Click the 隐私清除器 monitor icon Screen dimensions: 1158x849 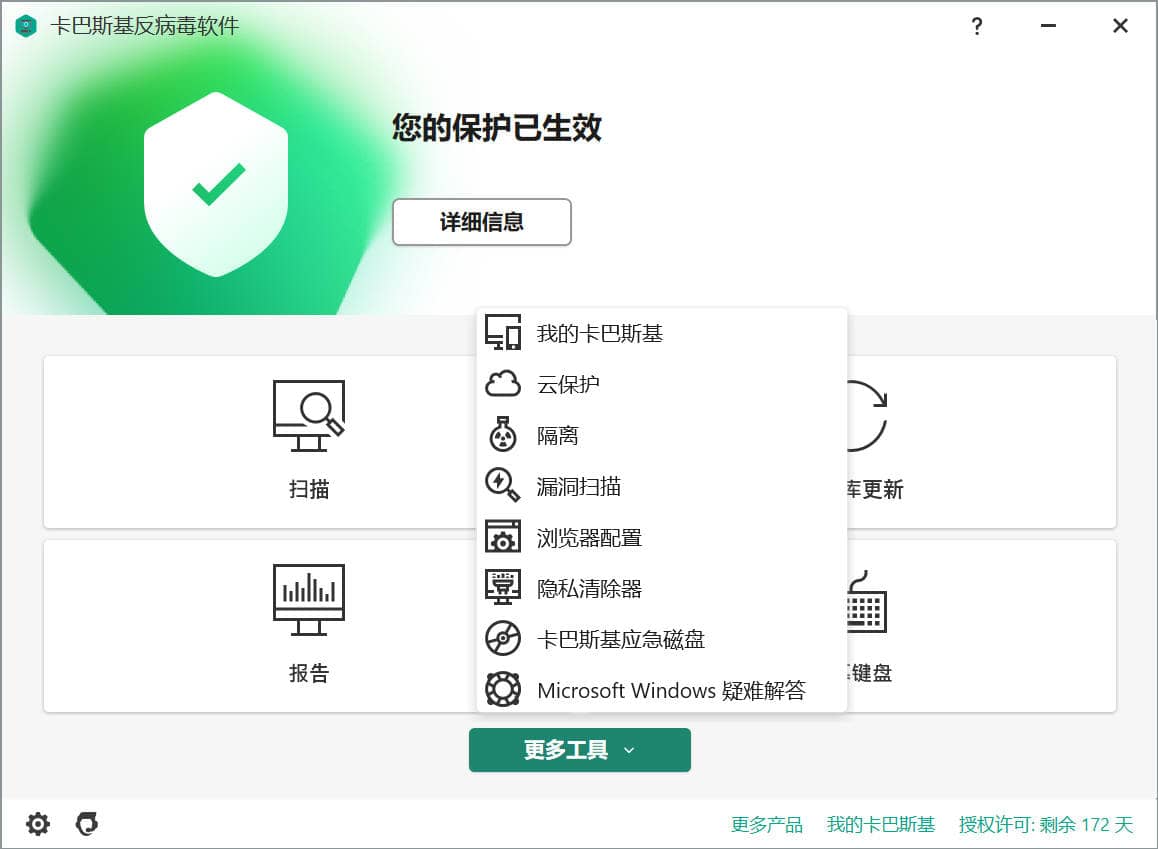tap(503, 588)
